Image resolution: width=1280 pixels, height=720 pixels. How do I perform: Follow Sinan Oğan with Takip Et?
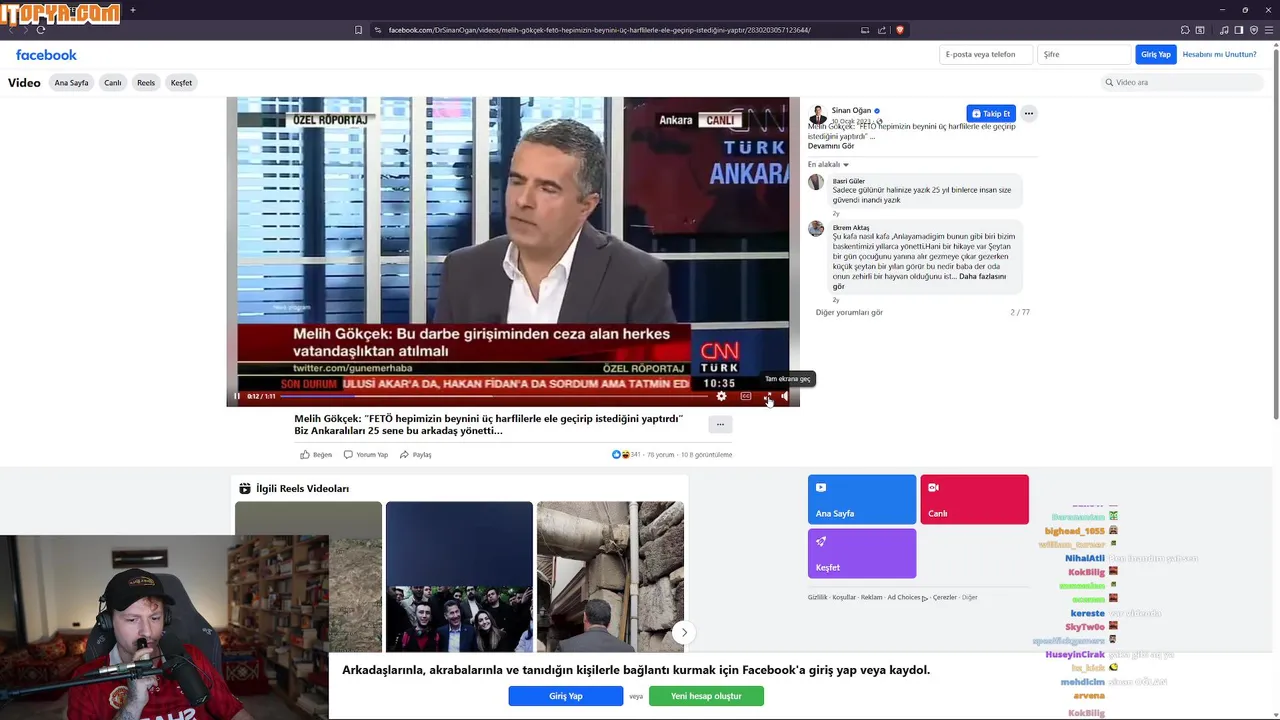pos(991,113)
